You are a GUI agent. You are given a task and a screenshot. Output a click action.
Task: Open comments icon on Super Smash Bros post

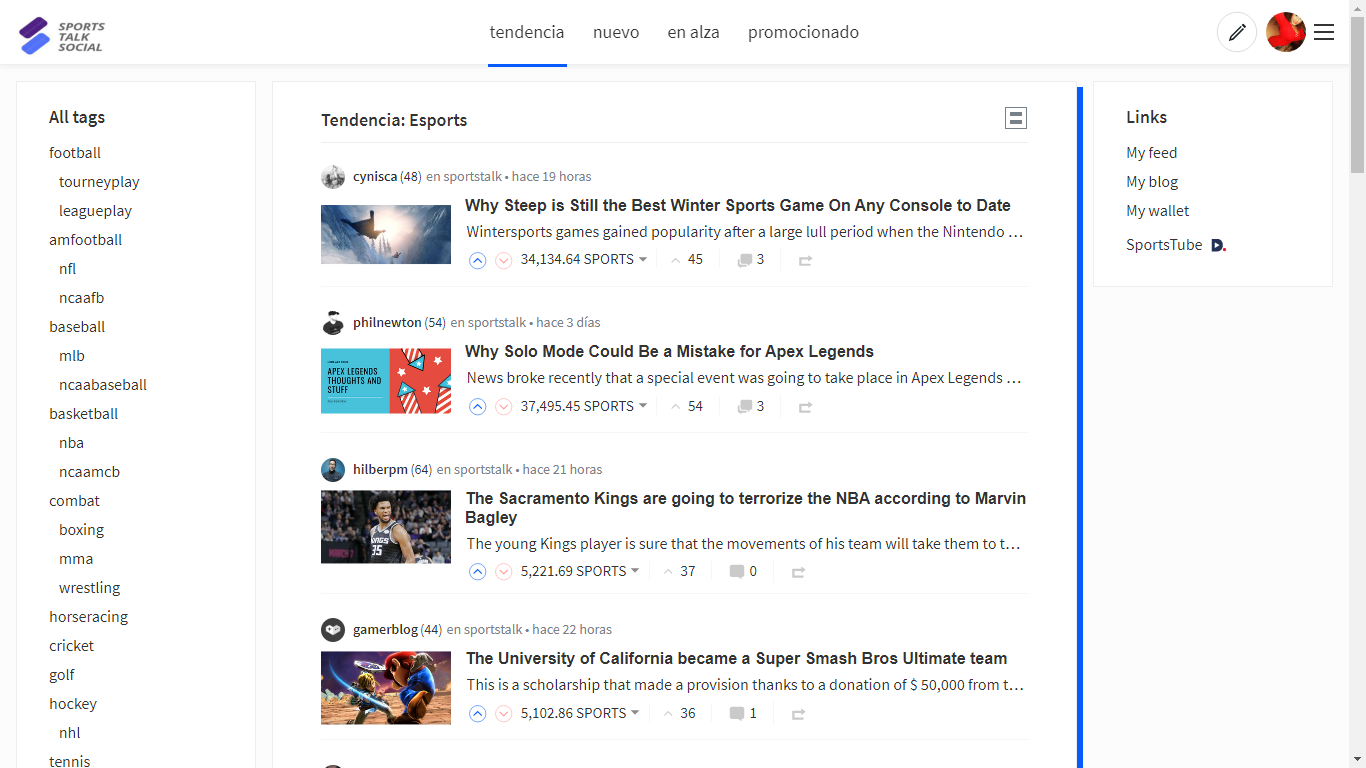[x=737, y=713]
